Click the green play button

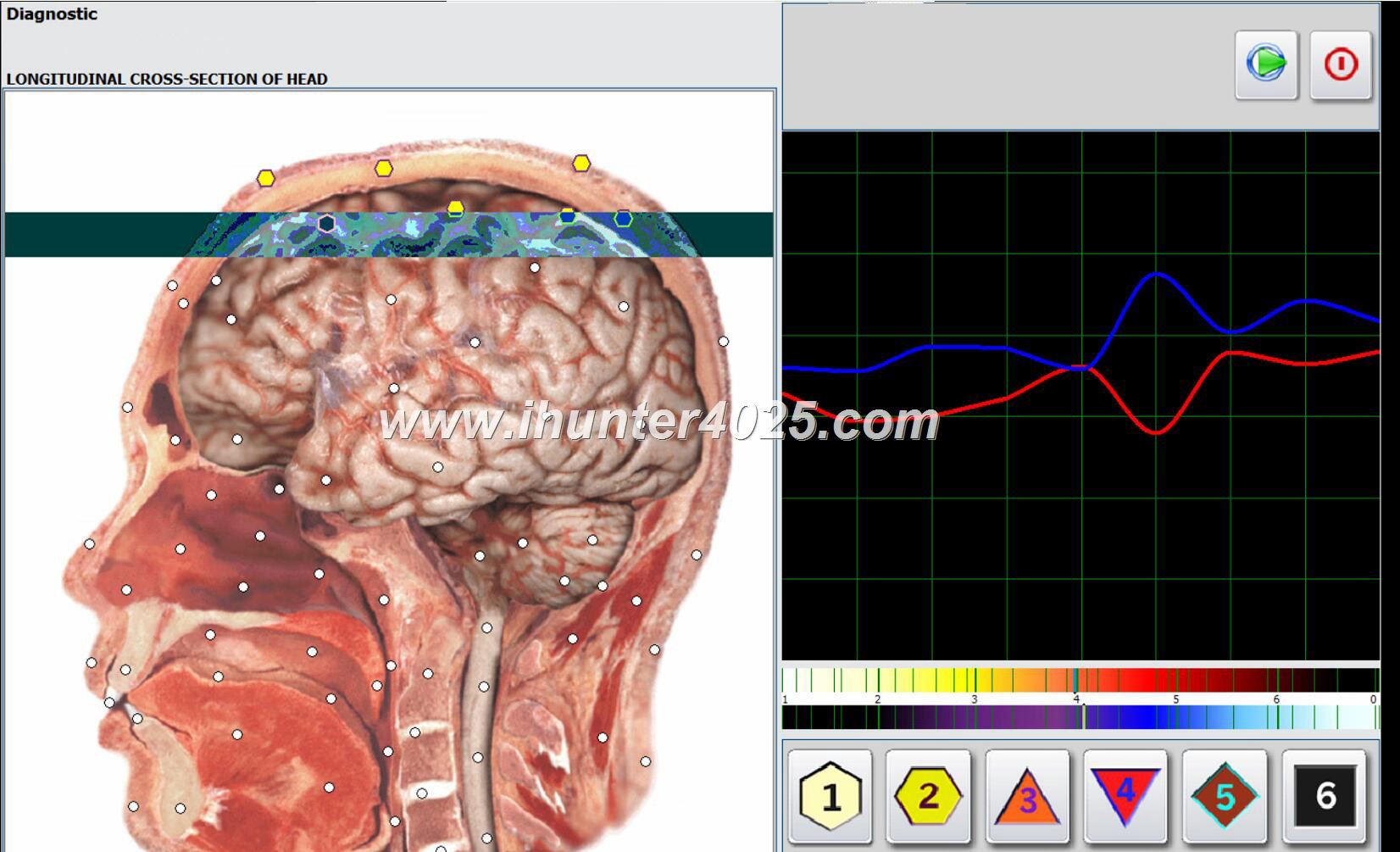pyautogui.click(x=1265, y=64)
